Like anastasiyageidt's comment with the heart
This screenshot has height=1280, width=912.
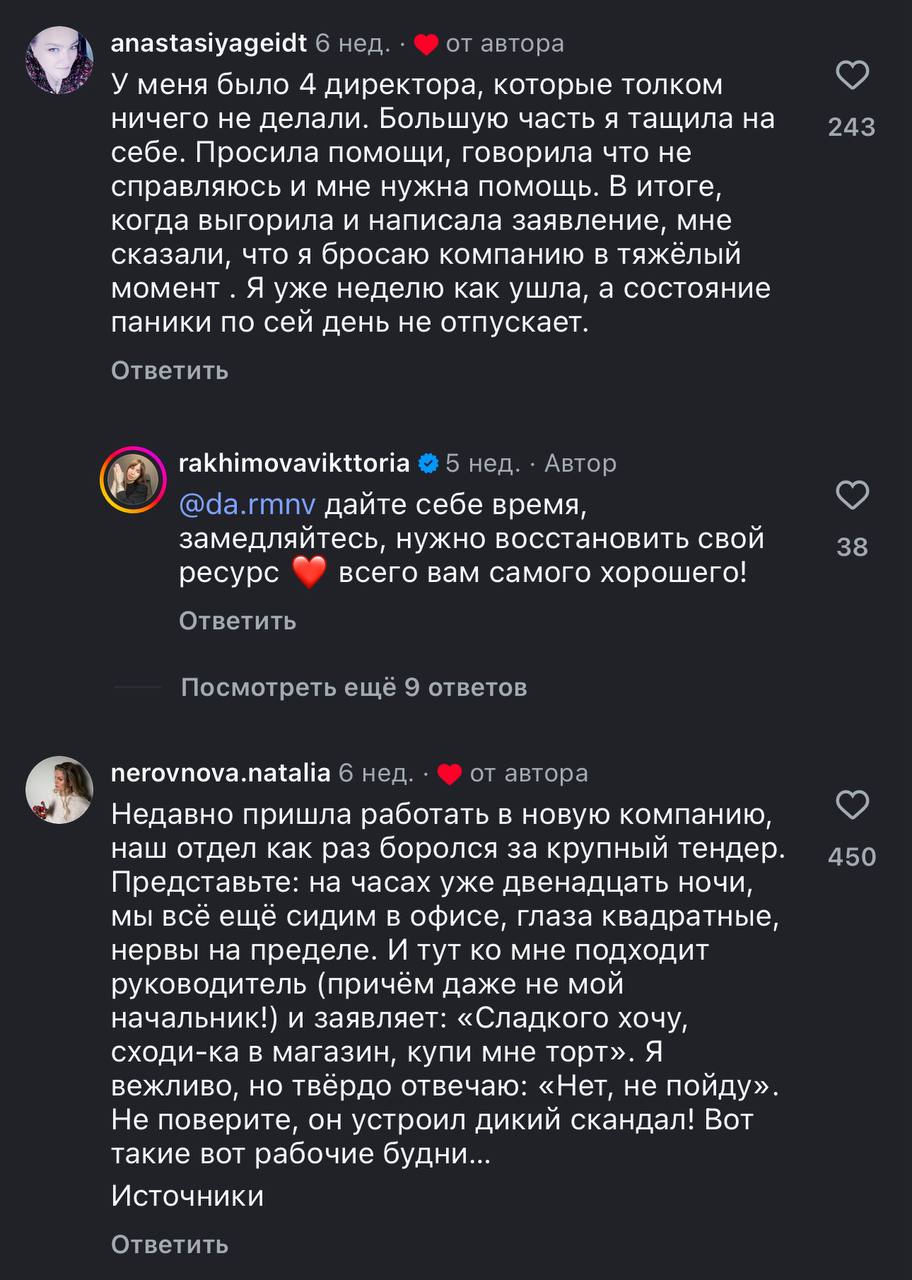[851, 76]
